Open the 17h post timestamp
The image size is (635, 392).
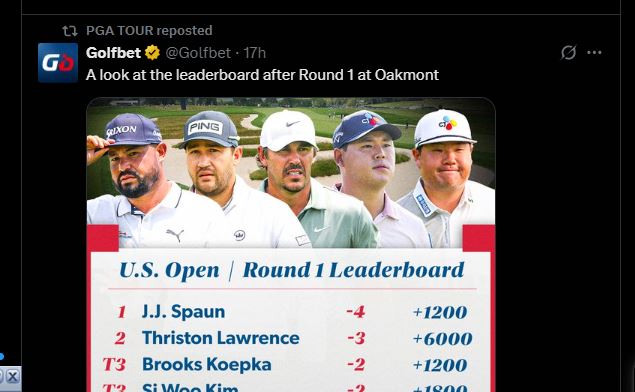(x=255, y=53)
